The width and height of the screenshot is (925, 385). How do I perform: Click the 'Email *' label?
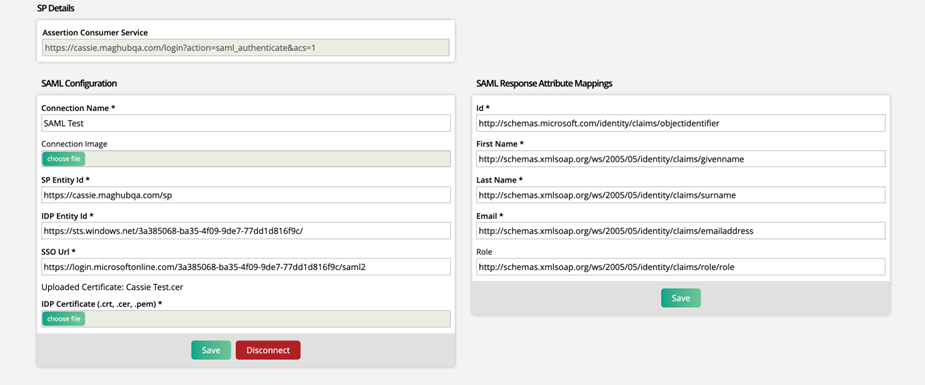point(490,216)
